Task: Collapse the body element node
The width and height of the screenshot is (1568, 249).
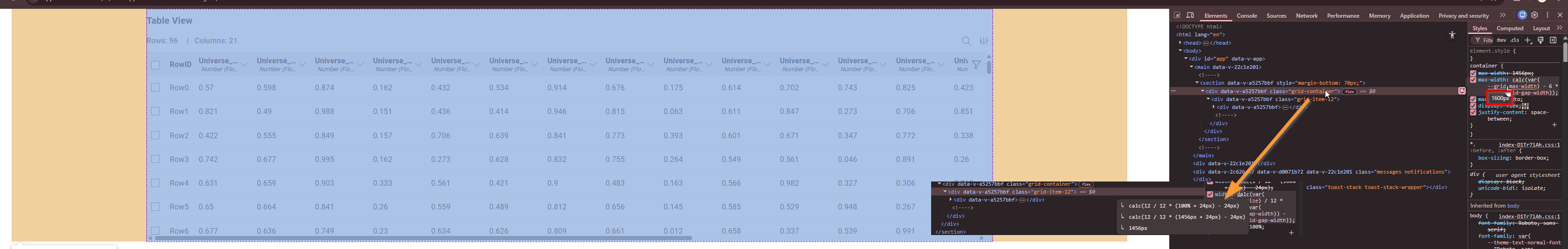Action: coord(1180,51)
